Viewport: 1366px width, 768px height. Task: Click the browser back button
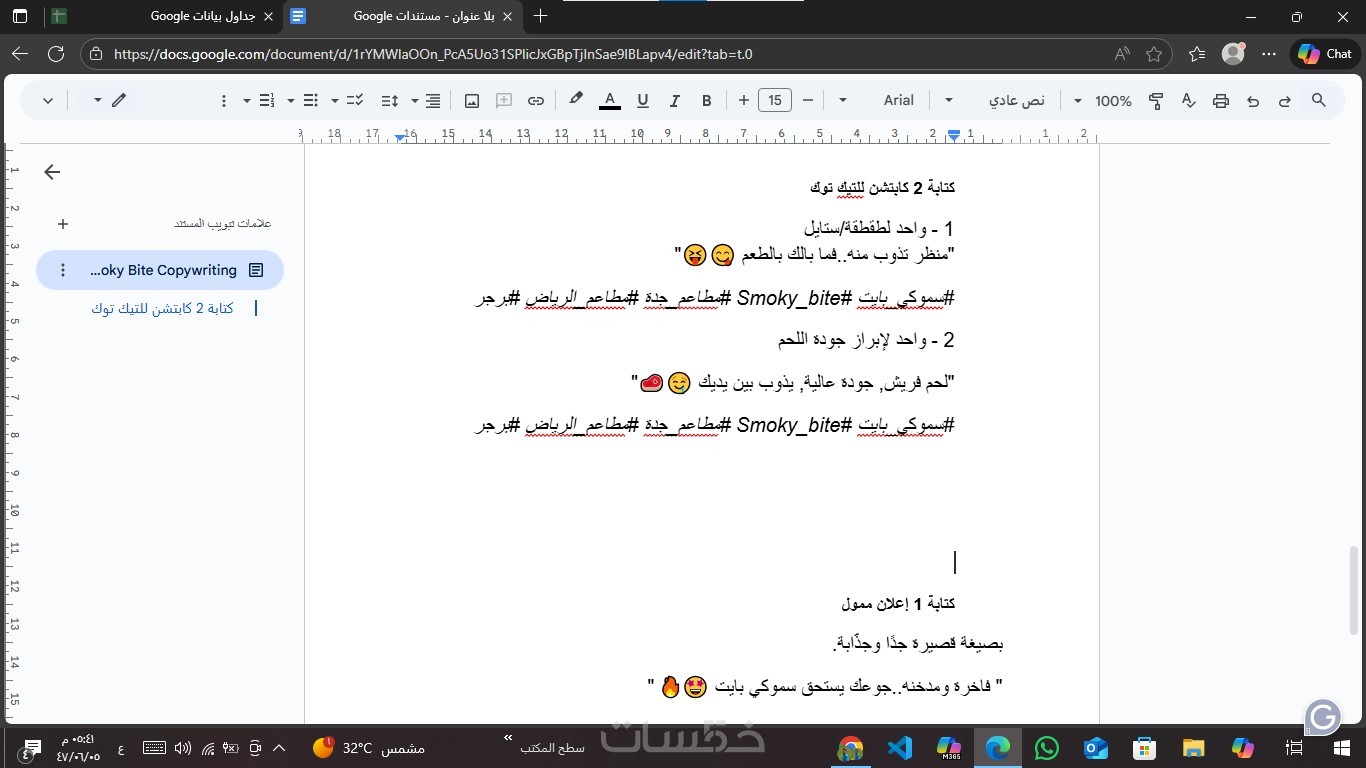20,54
